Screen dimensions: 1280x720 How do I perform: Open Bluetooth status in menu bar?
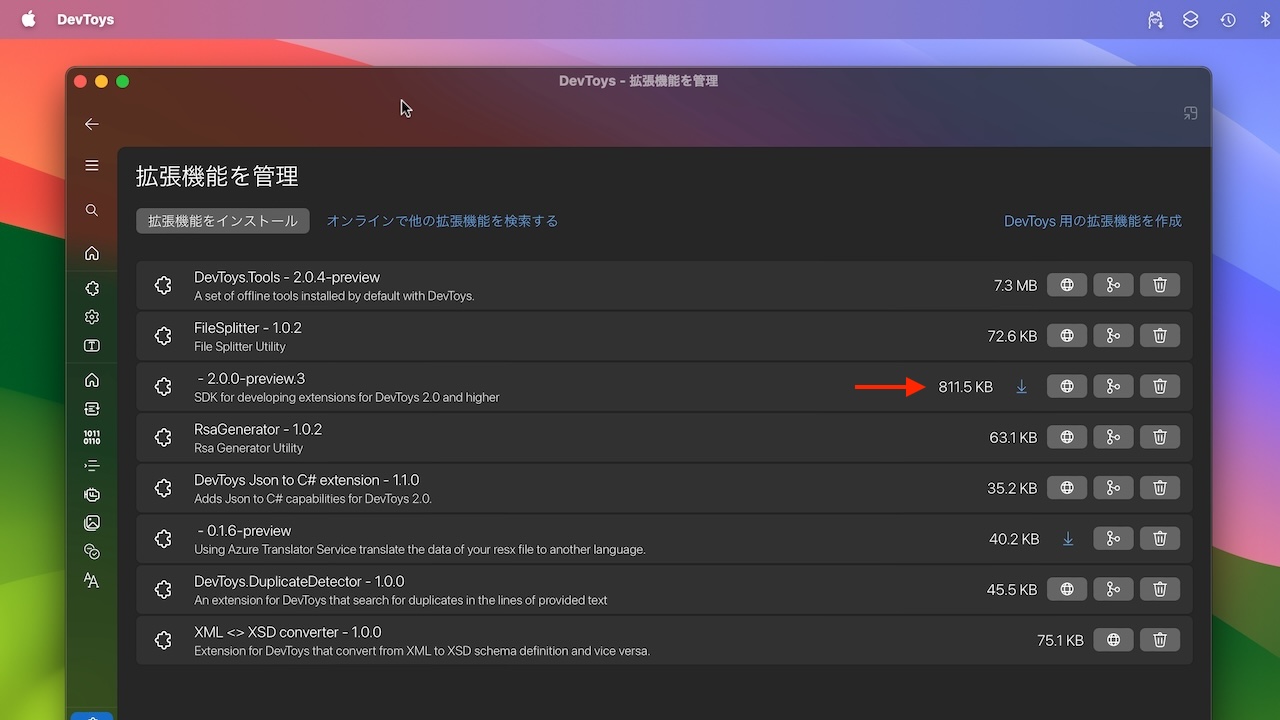1264,19
